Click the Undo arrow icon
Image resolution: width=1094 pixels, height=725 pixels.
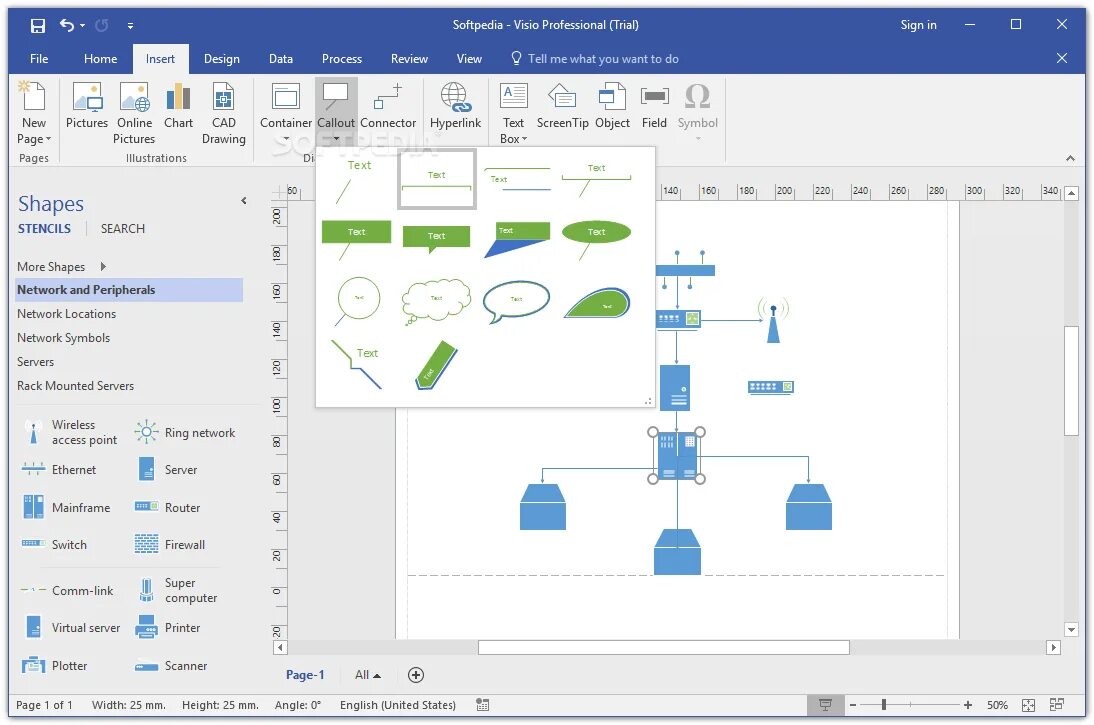tap(66, 25)
